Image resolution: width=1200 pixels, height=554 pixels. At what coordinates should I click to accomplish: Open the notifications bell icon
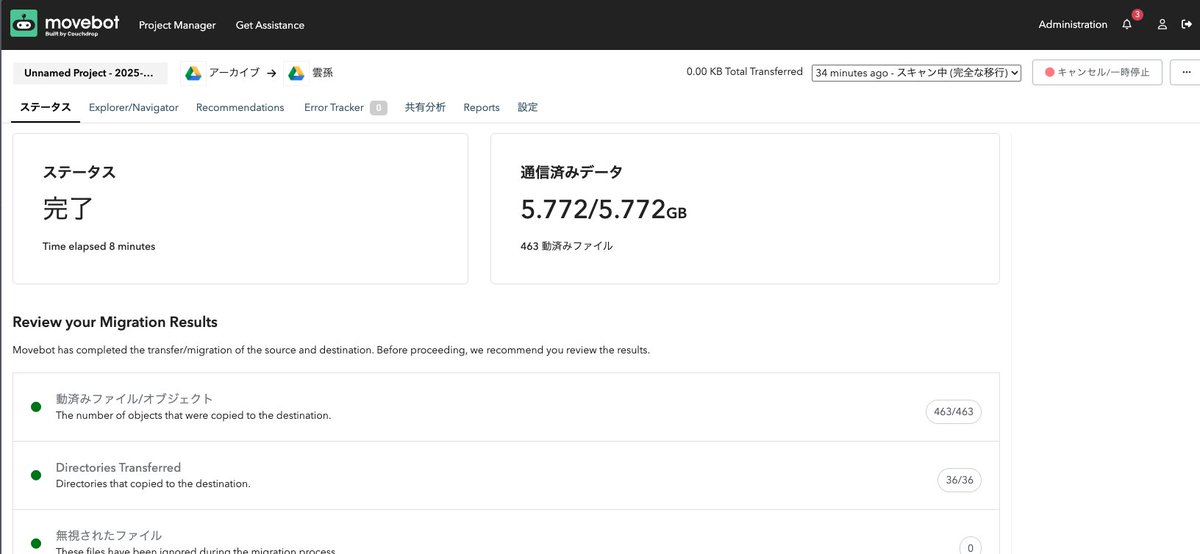point(1127,25)
